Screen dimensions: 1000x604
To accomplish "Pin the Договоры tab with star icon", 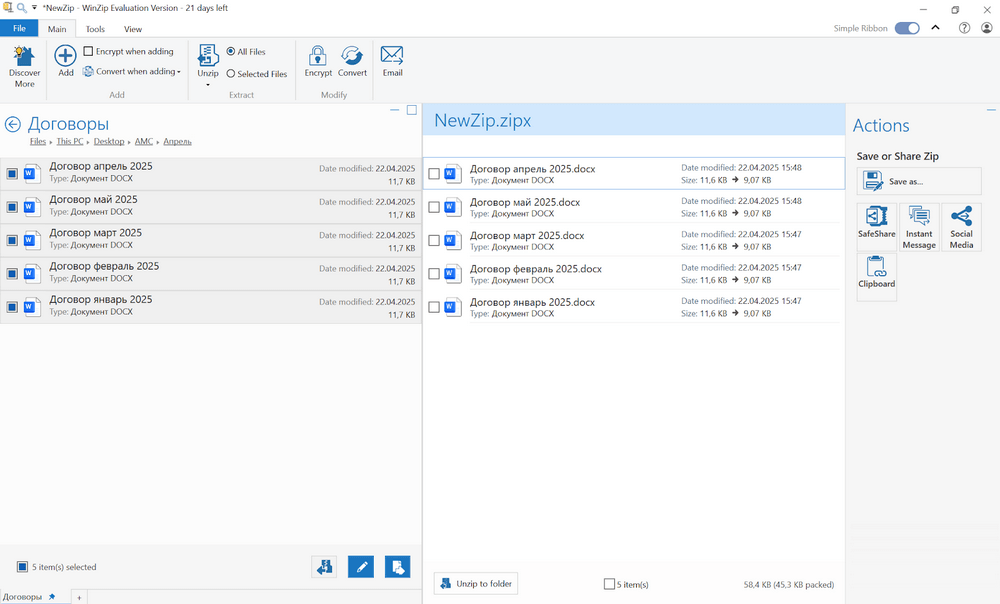I will (x=52, y=597).
